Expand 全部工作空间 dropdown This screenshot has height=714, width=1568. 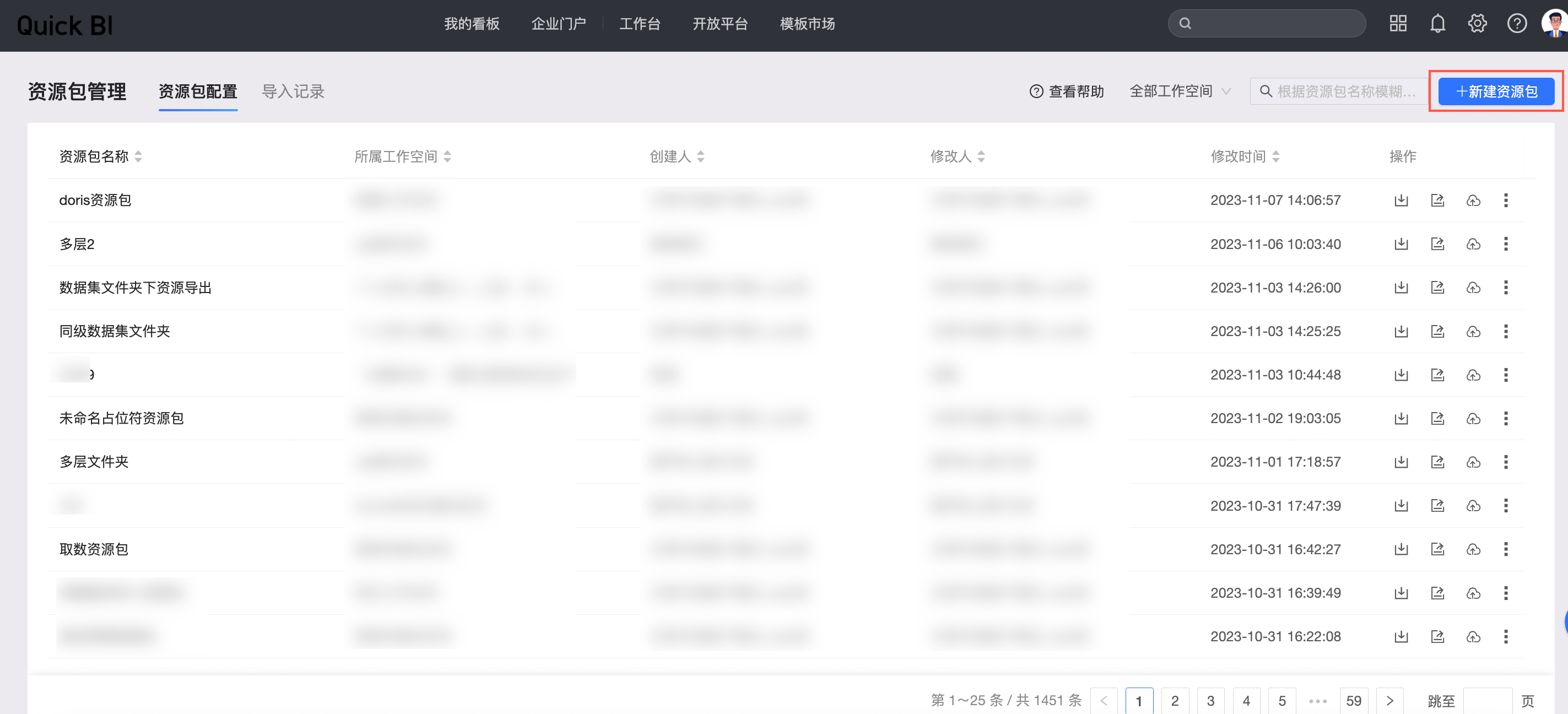pyautogui.click(x=1180, y=91)
